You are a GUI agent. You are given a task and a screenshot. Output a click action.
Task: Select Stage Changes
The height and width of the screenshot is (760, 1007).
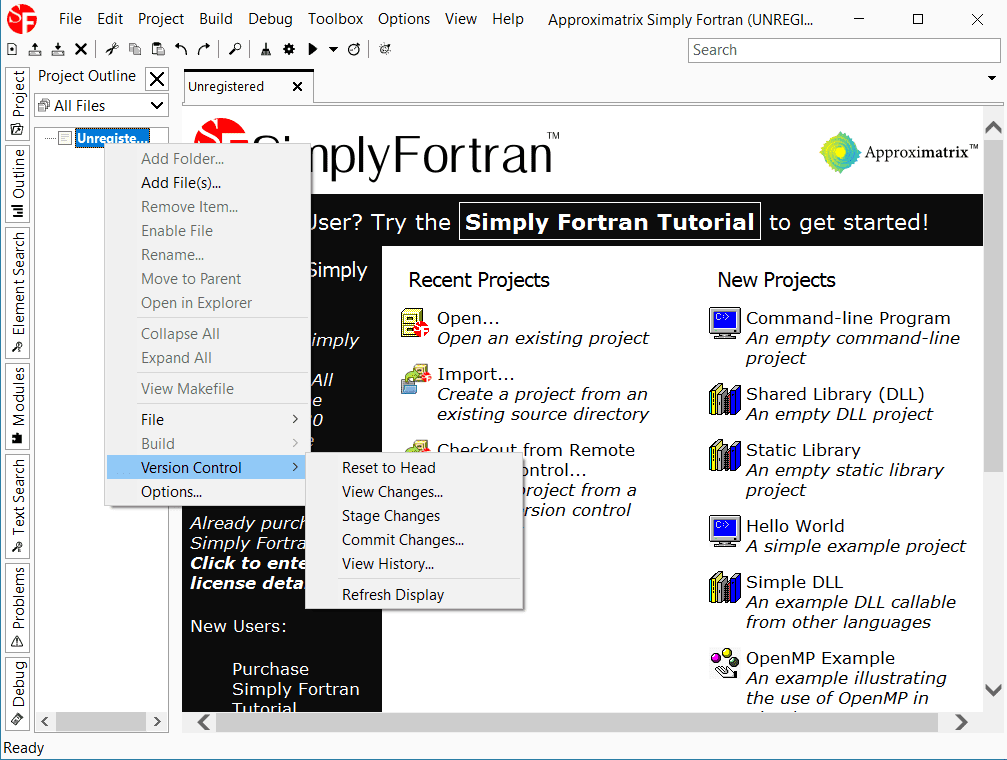point(414,516)
